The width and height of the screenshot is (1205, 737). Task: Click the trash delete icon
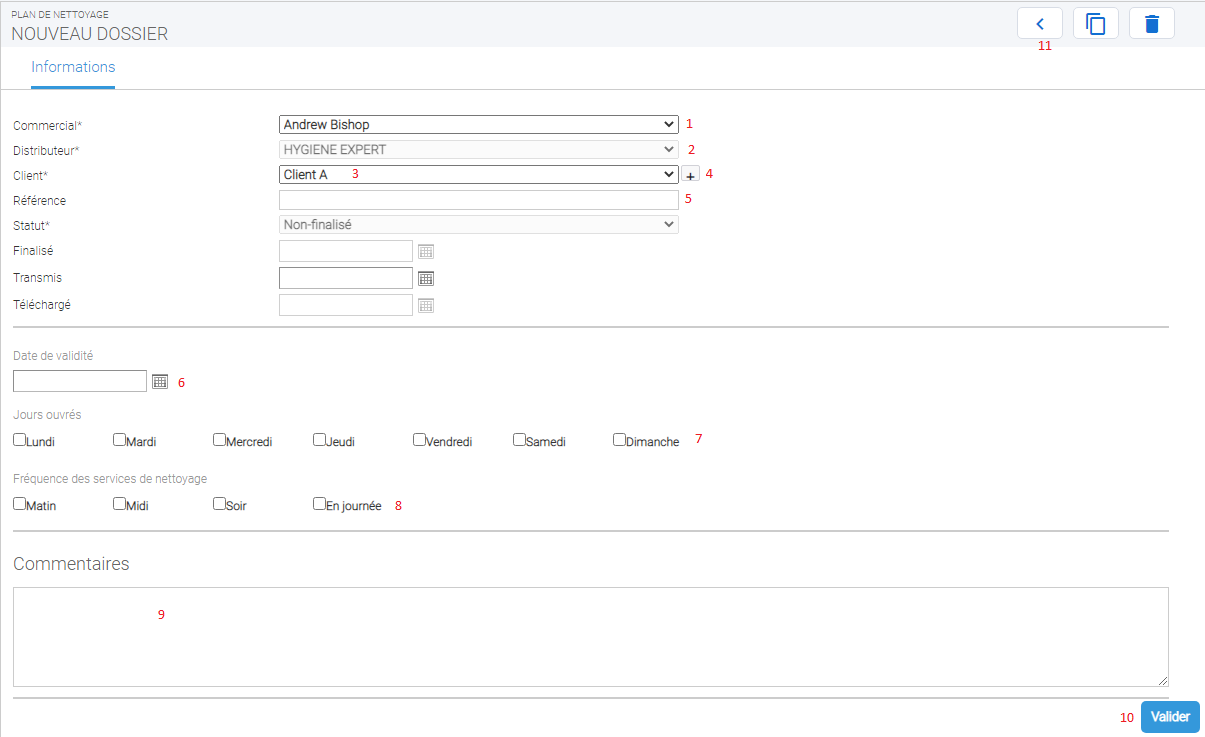[1152, 24]
